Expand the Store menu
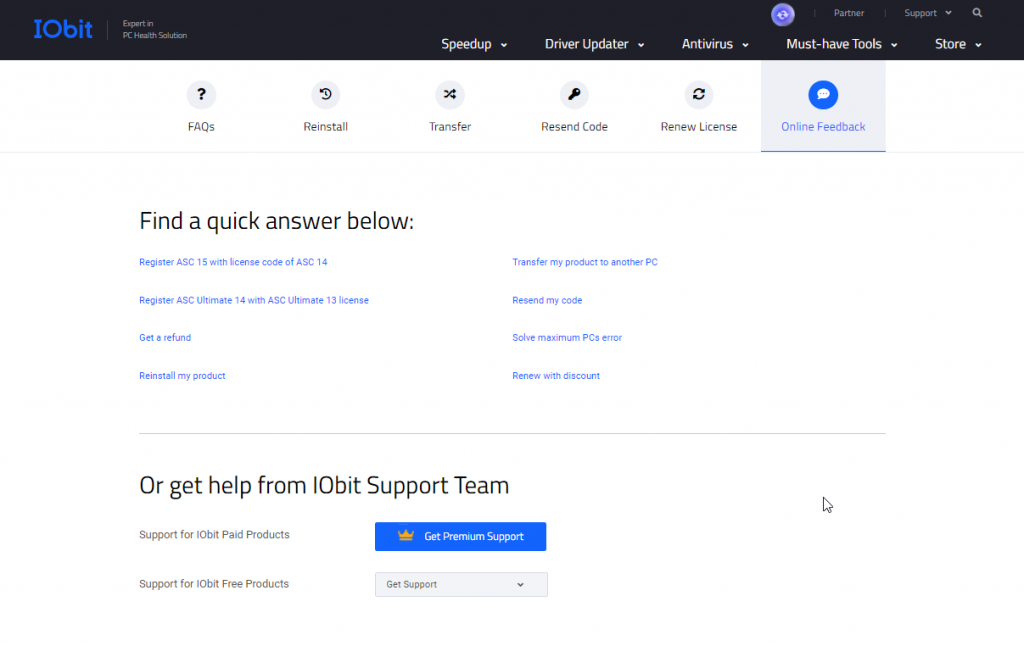Viewport: 1024px width, 646px height. tap(958, 44)
